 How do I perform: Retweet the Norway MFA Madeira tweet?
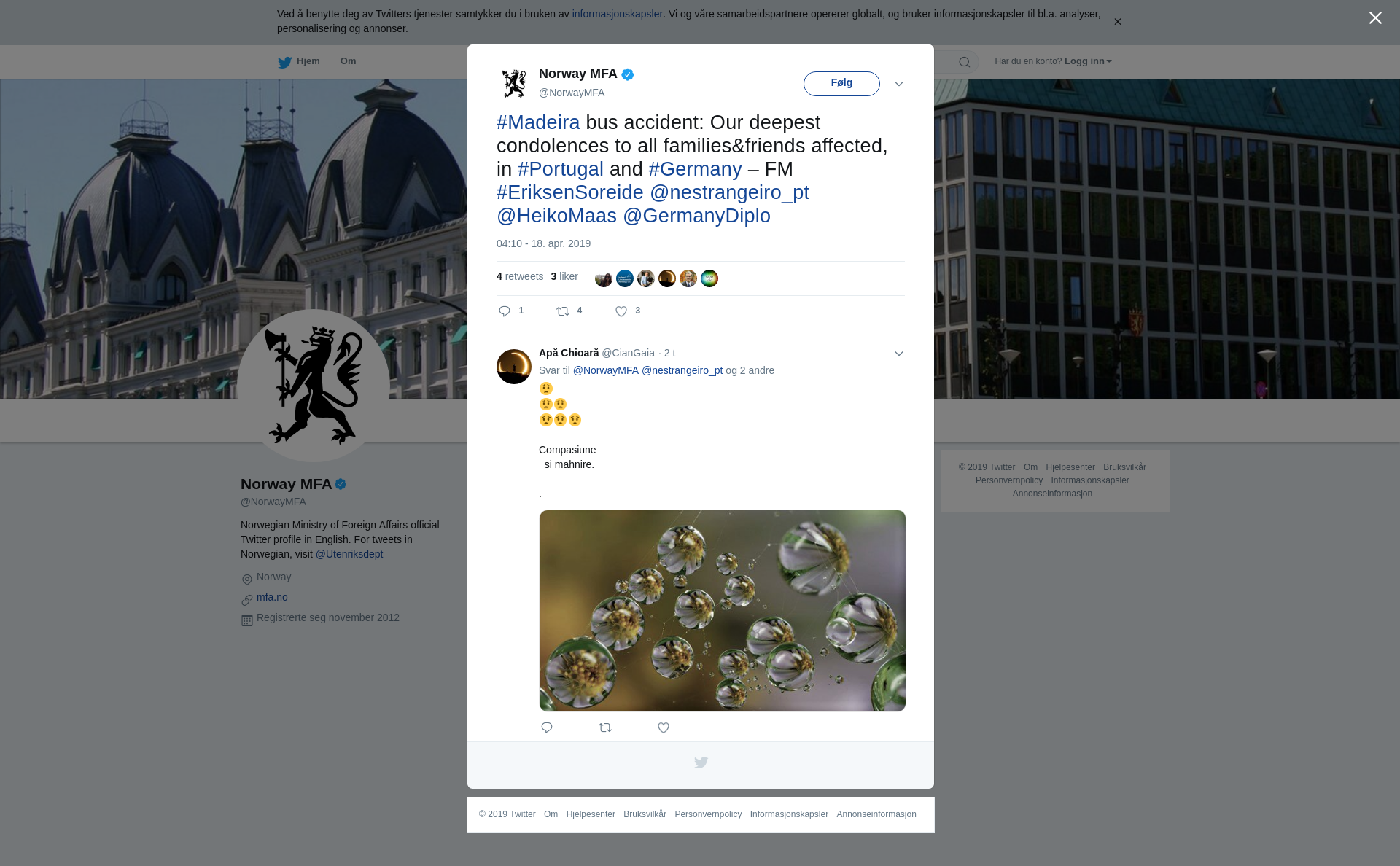tap(563, 311)
